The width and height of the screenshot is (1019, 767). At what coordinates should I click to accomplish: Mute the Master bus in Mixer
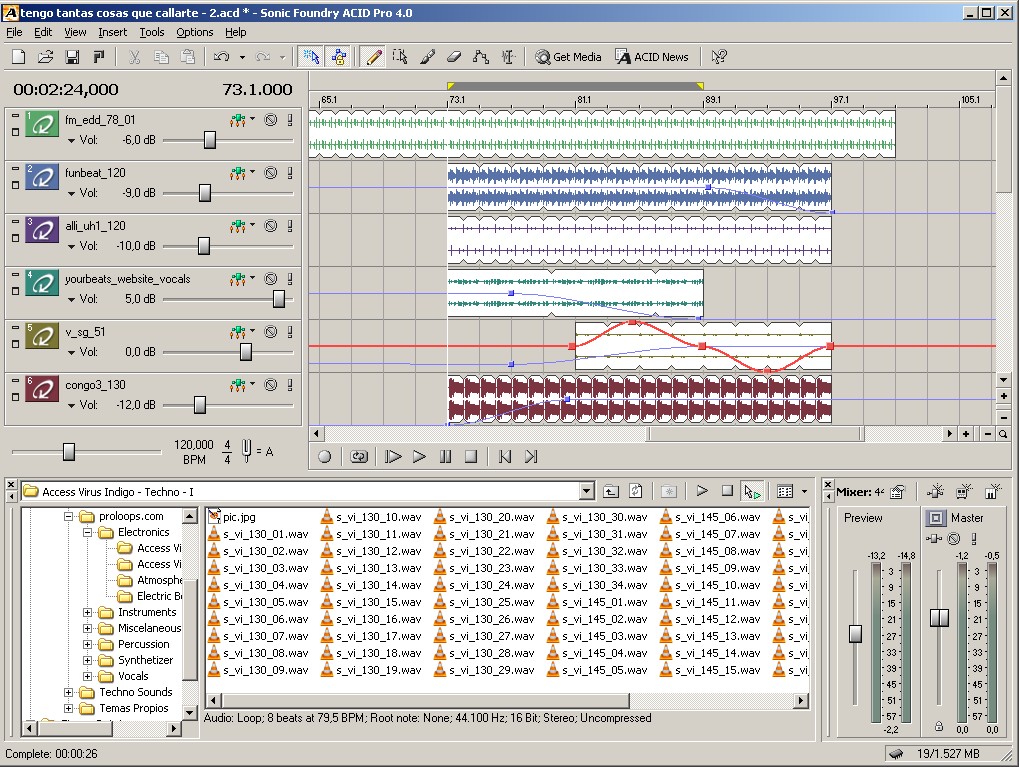(x=953, y=538)
